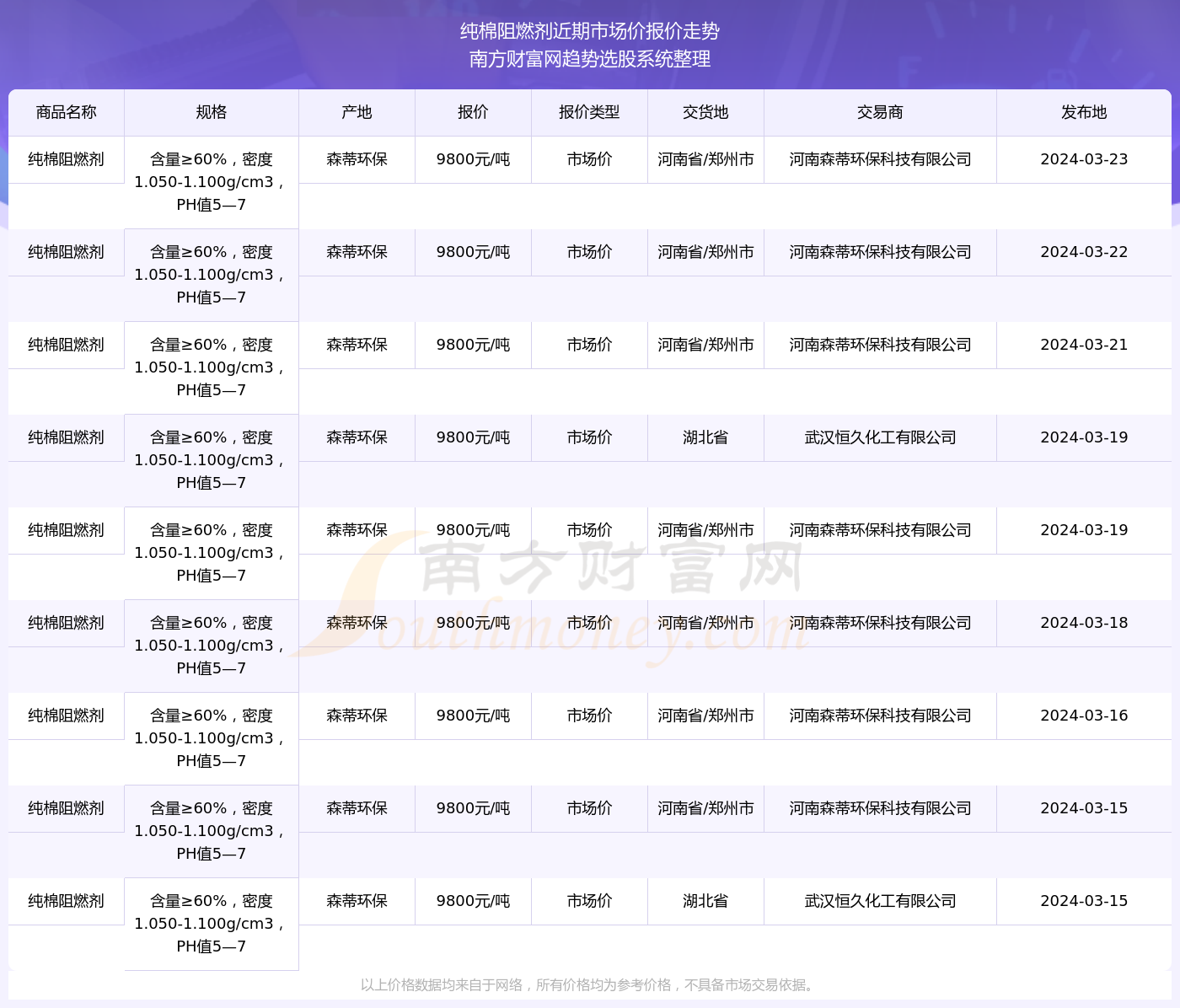
Task: Click 河南省/郑州市 in the 2024-03-22 row
Action: (x=705, y=252)
